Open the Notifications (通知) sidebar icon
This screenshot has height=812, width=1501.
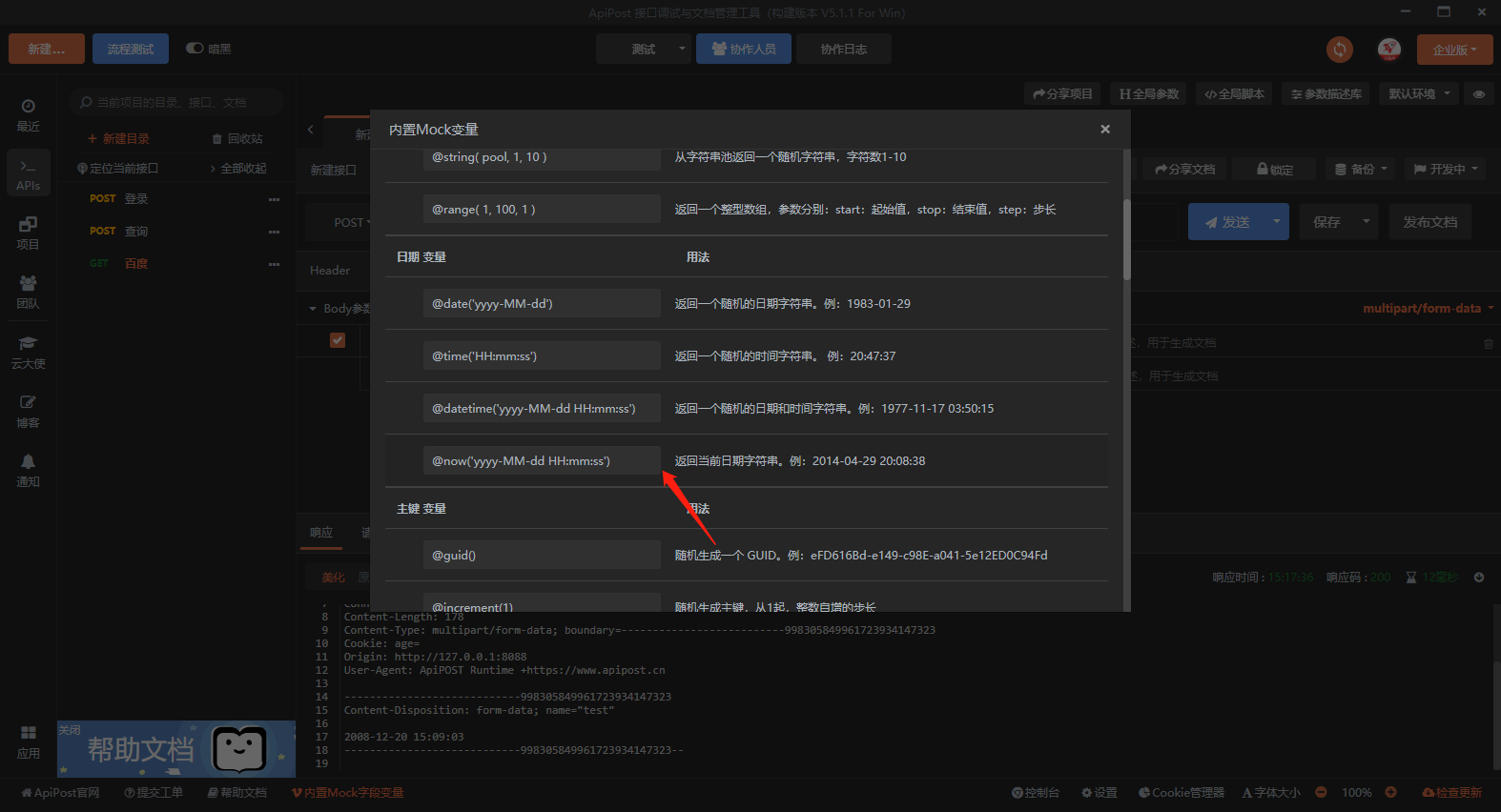(x=28, y=470)
